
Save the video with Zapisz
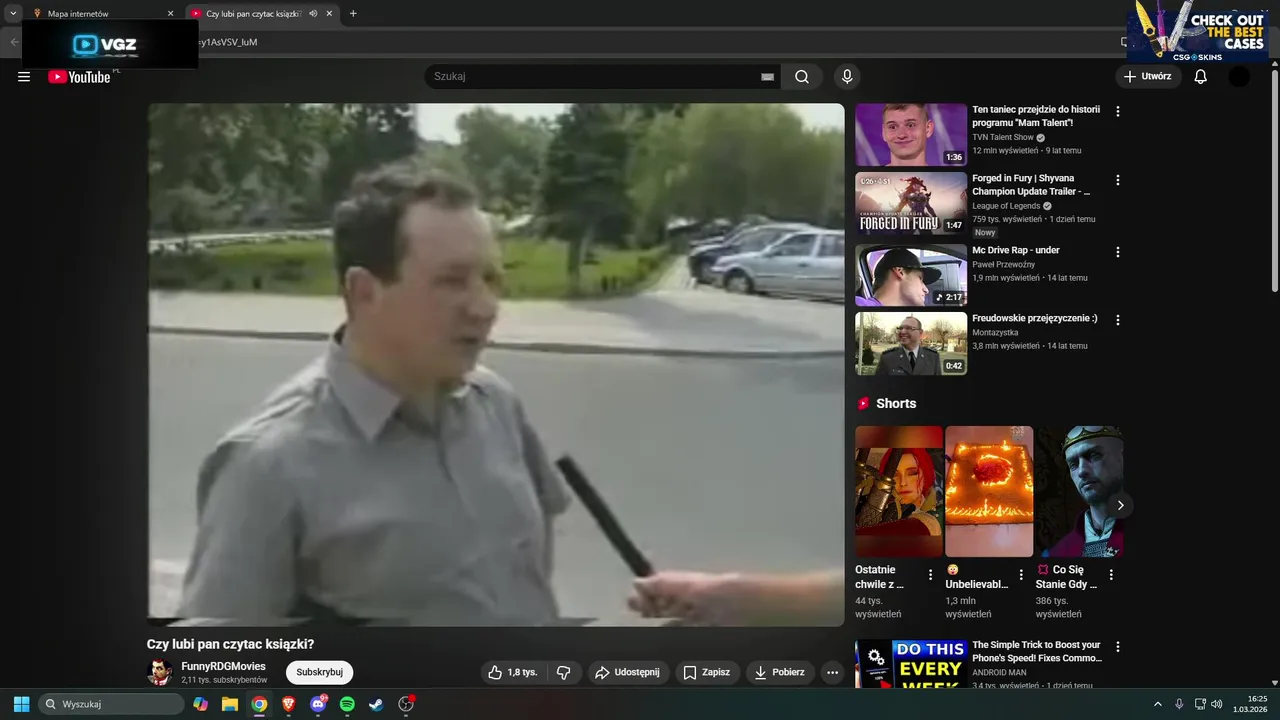click(707, 673)
